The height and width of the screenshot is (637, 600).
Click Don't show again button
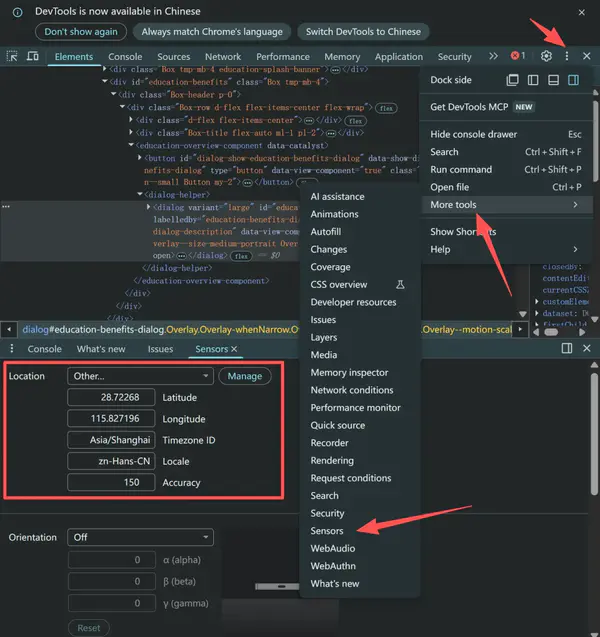click(x=81, y=32)
